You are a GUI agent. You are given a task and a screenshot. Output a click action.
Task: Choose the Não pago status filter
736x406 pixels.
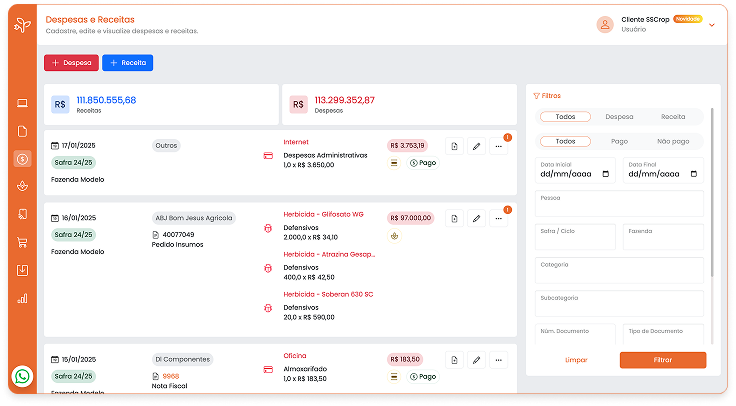672,142
